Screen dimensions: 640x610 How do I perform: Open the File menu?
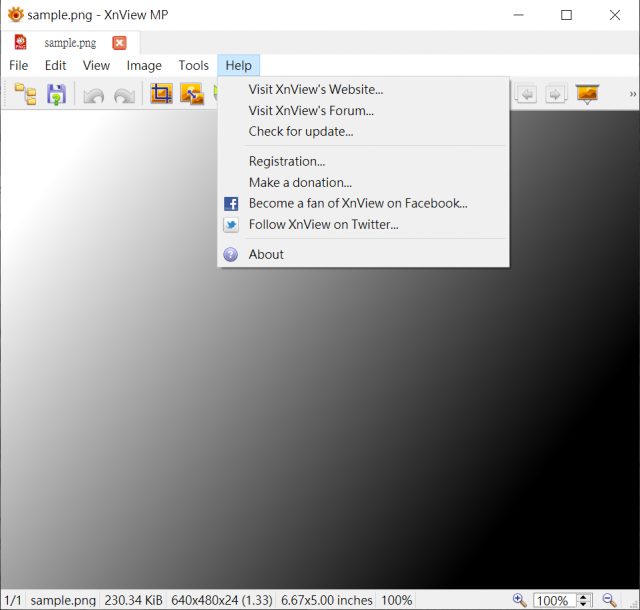point(18,65)
